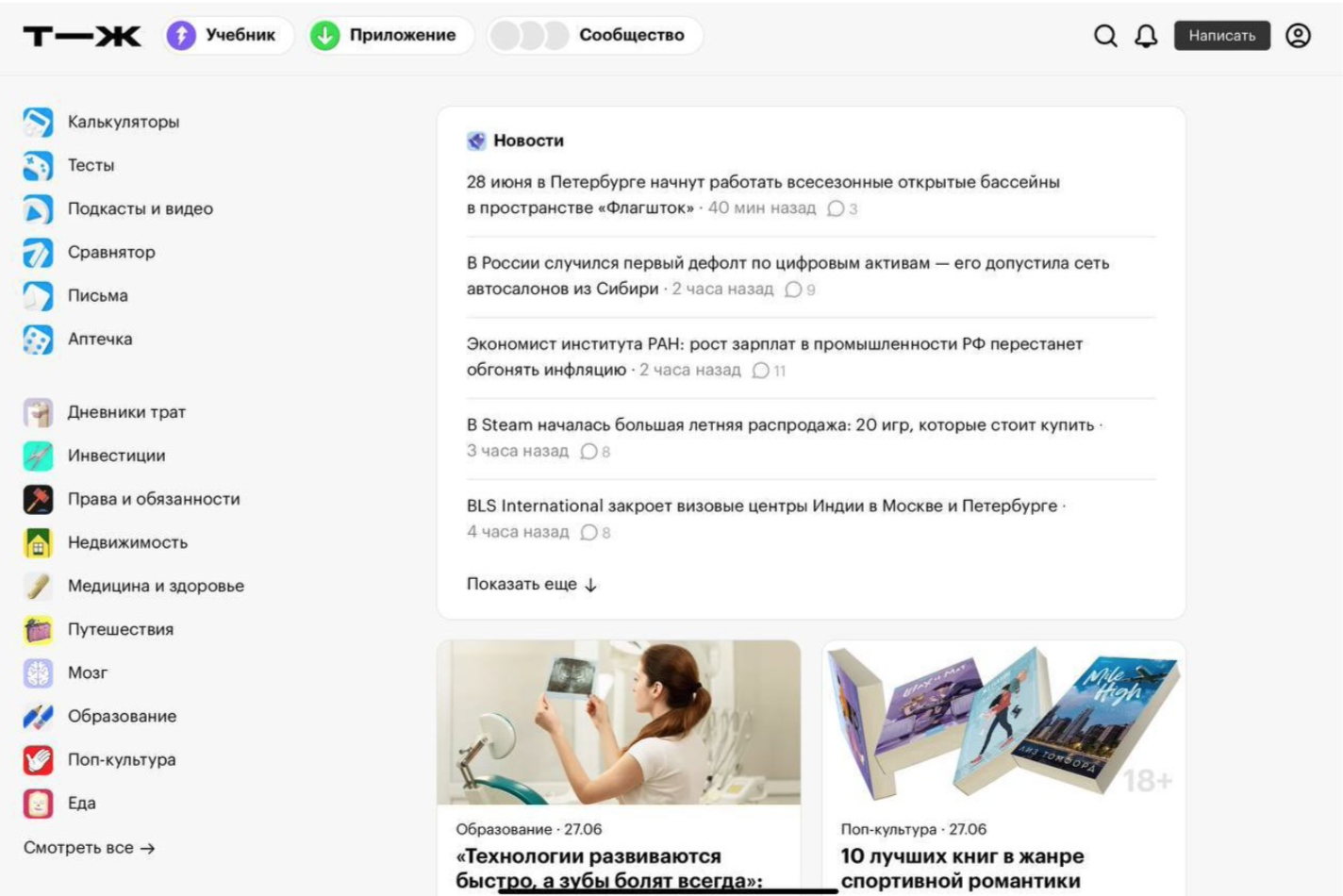Click the Т—Ж logo
This screenshot has width=1343, height=896.
(82, 36)
